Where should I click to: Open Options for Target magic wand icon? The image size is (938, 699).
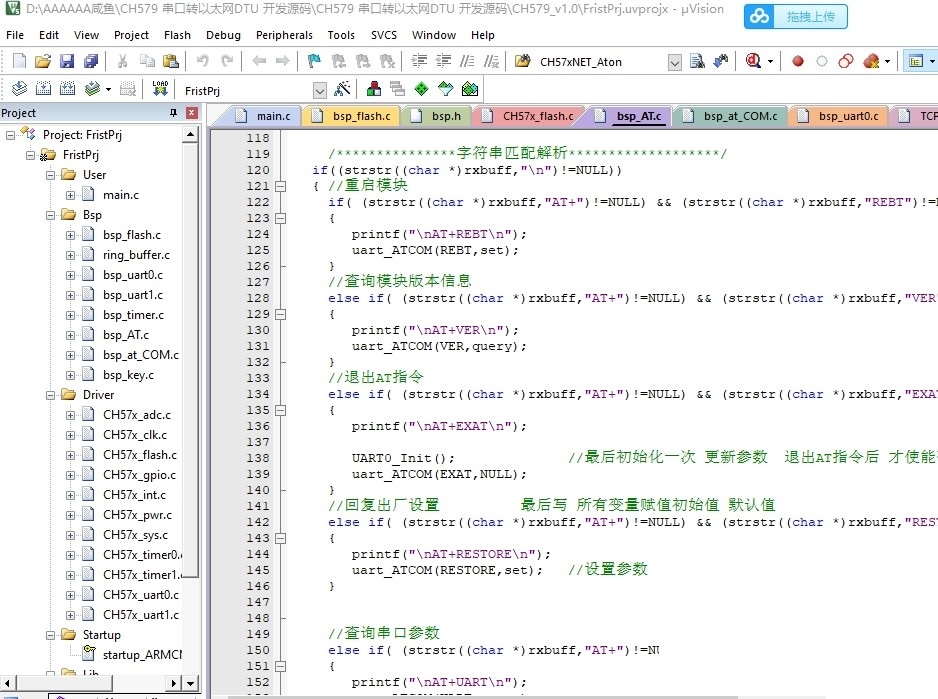pyautogui.click(x=342, y=89)
